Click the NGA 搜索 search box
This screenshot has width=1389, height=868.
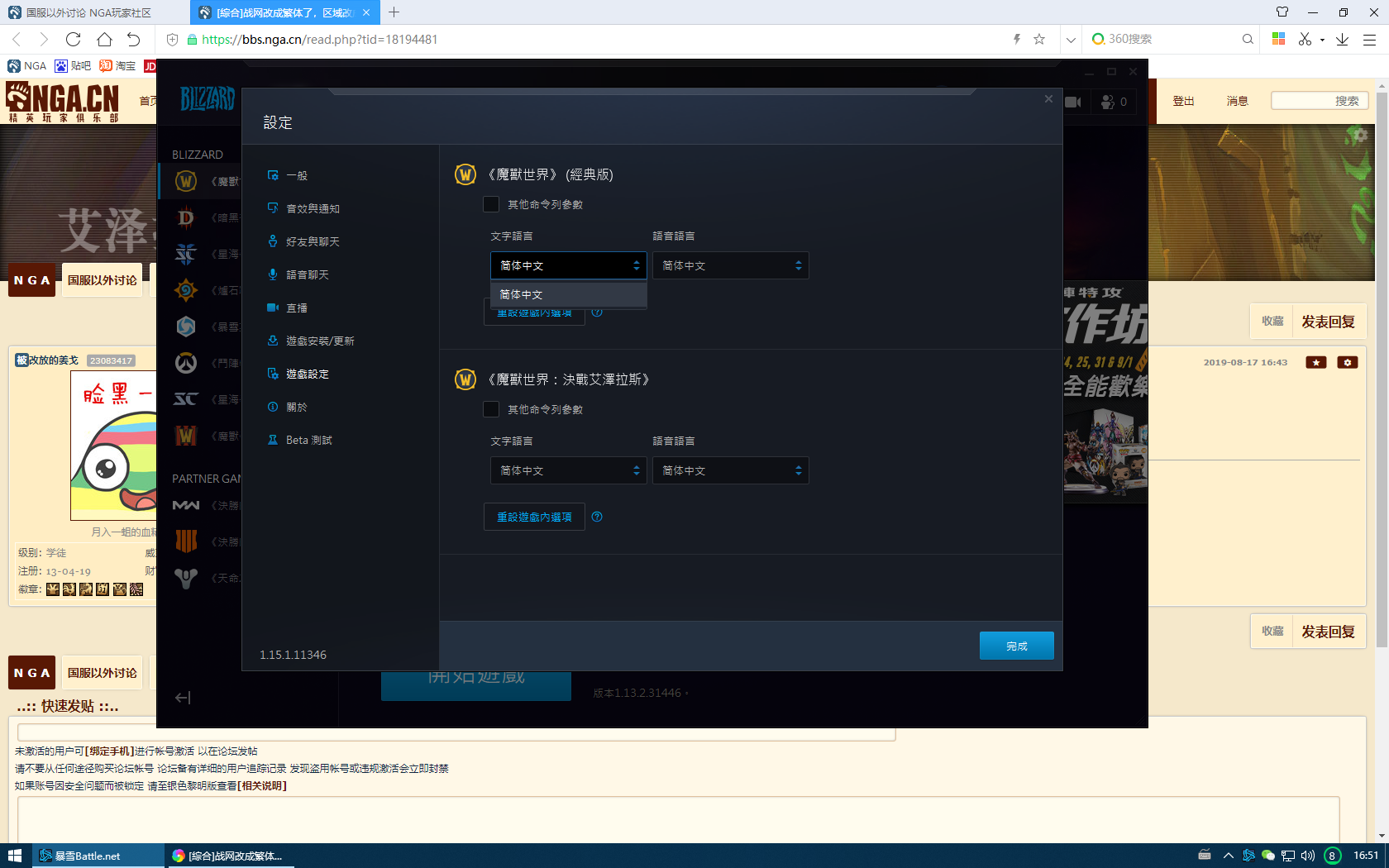[1320, 101]
